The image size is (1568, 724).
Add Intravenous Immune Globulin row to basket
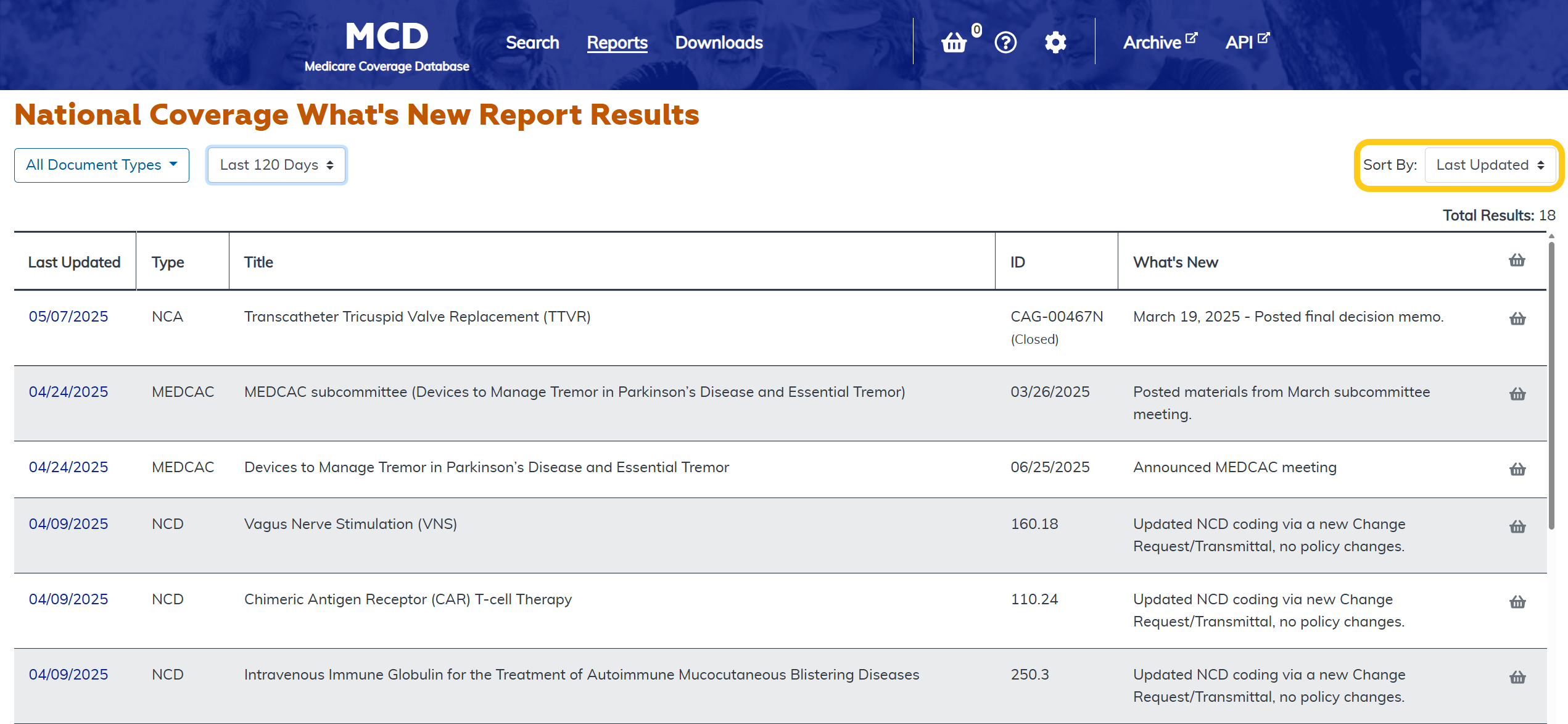coord(1517,677)
